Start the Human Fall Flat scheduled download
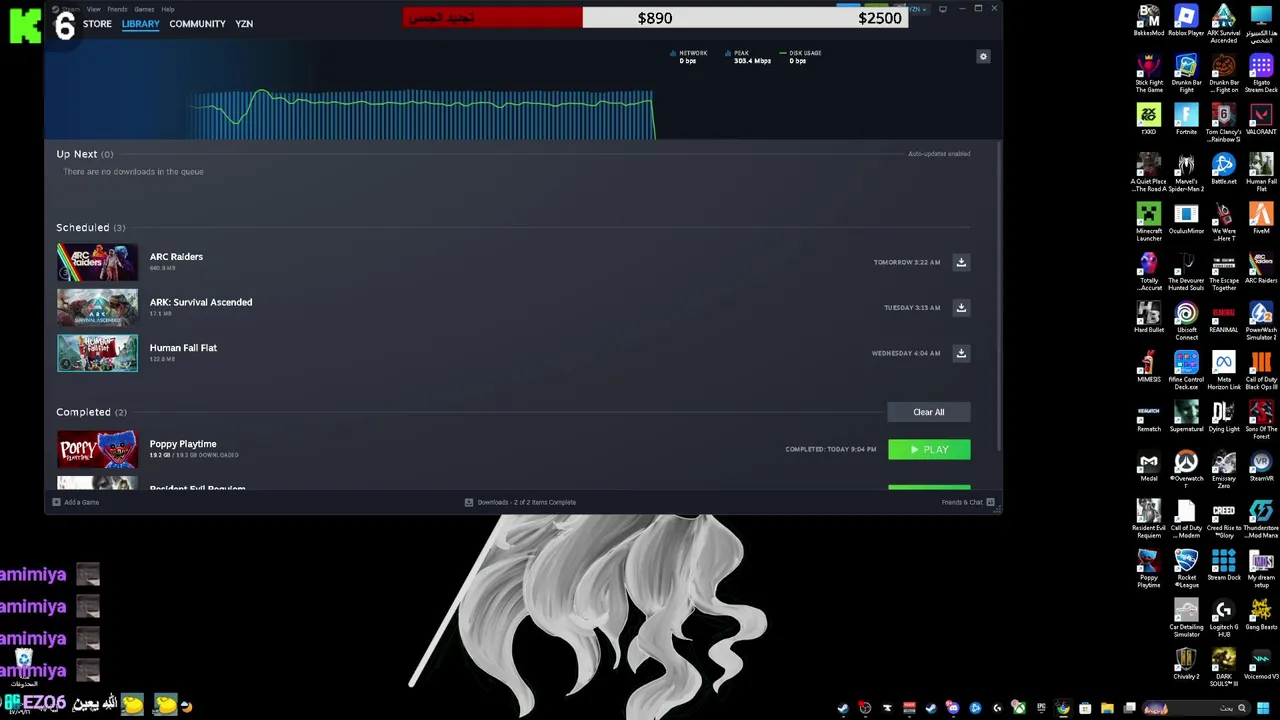The width and height of the screenshot is (1280, 720). point(961,353)
